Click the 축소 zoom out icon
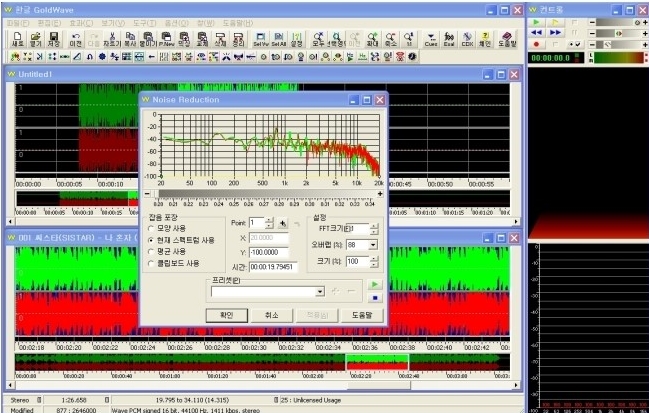 click(x=391, y=39)
